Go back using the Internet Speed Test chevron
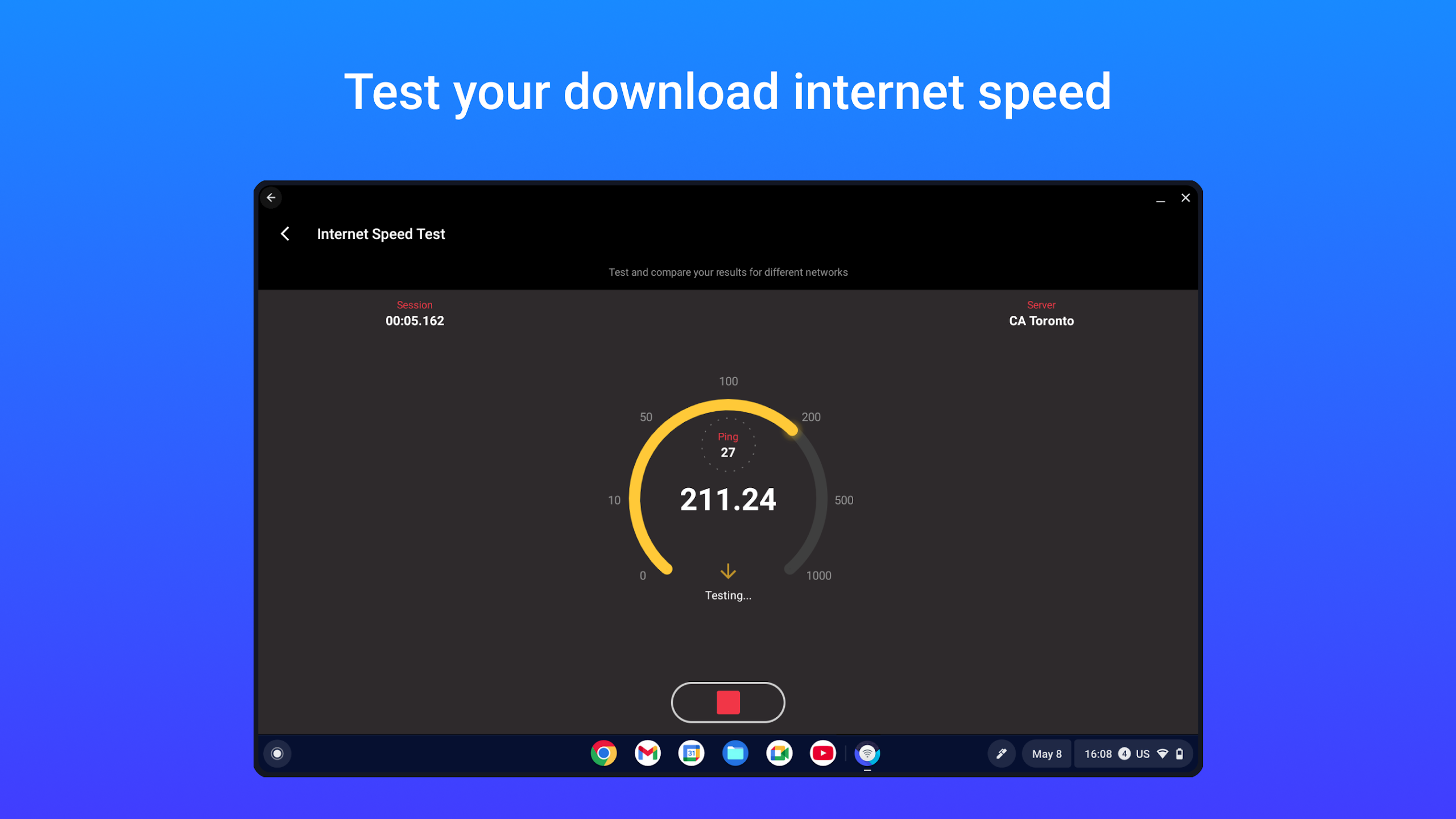This screenshot has width=1456, height=819. [x=286, y=234]
